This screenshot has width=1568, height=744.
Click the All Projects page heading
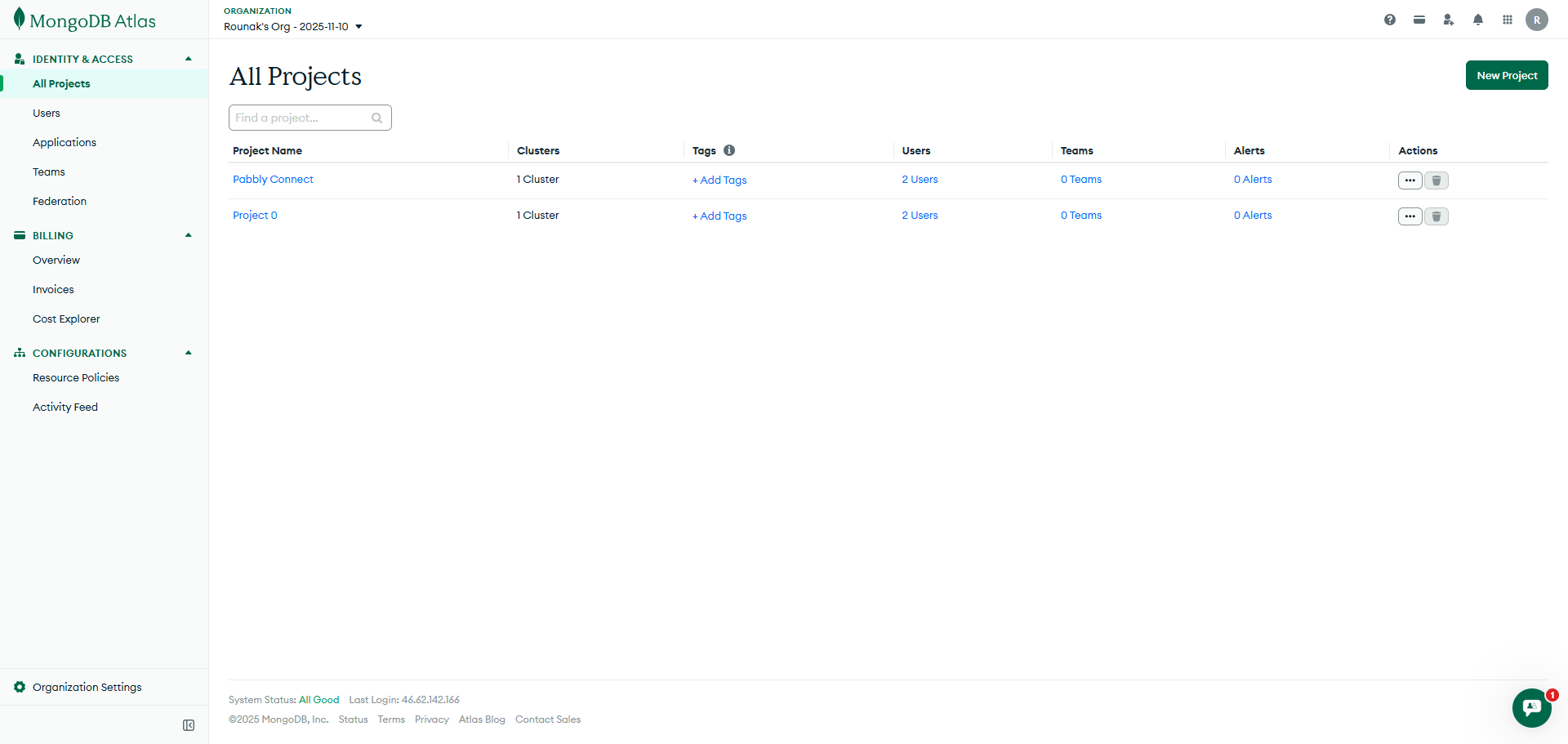coord(296,76)
